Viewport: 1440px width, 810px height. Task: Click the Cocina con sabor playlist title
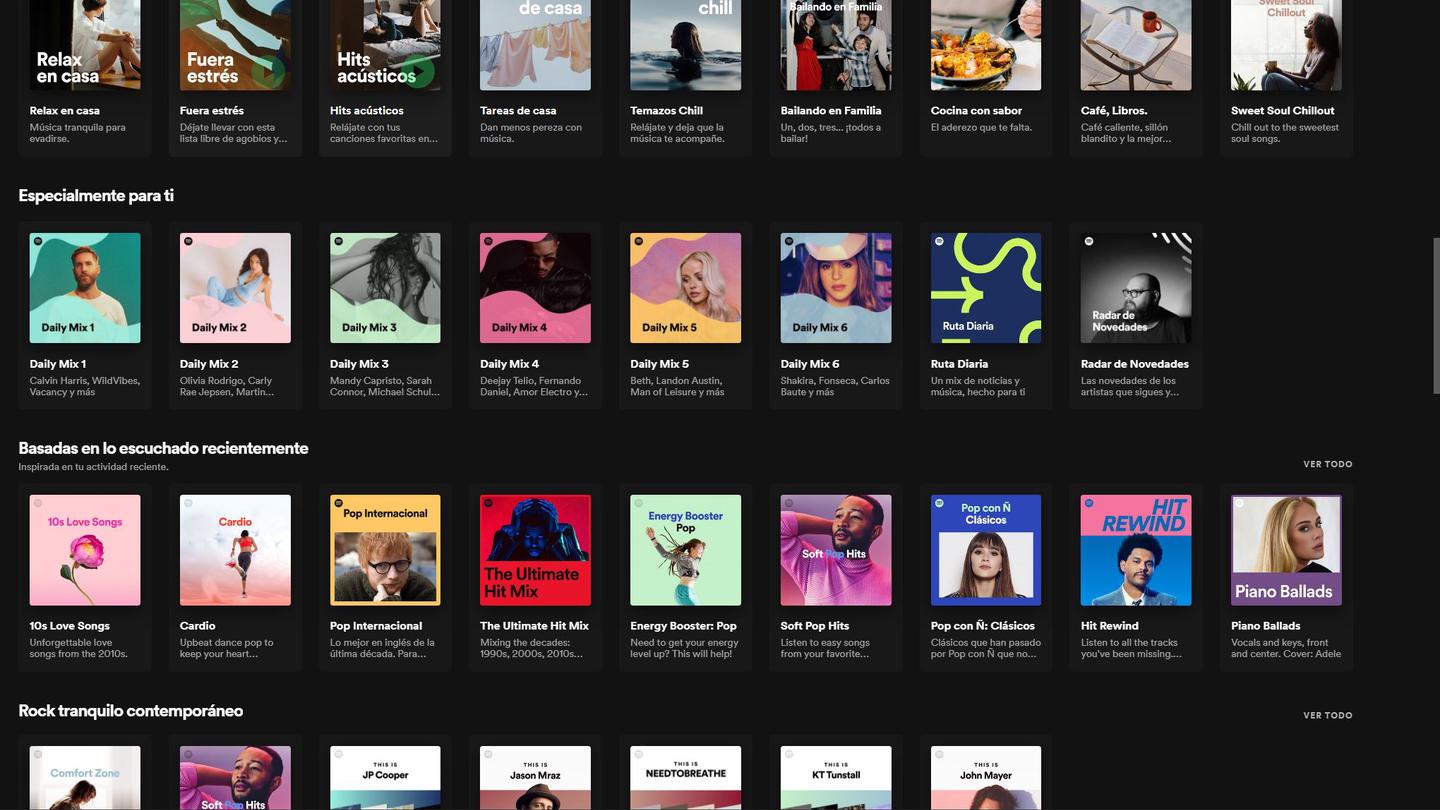click(976, 111)
